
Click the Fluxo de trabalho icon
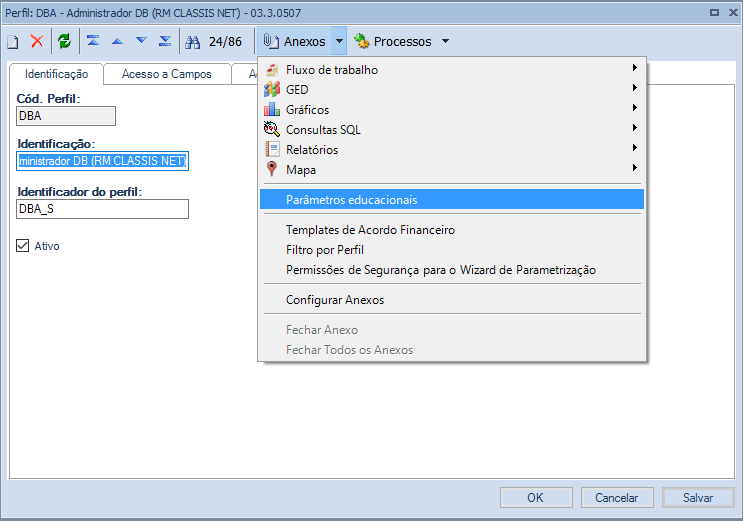click(272, 70)
